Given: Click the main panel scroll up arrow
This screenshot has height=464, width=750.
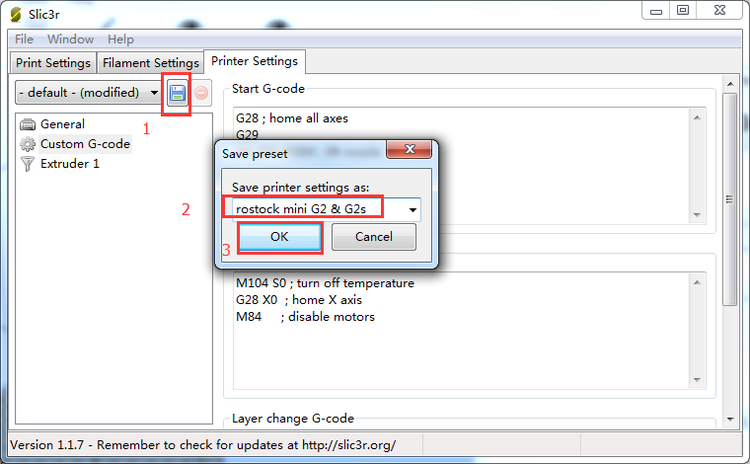Looking at the screenshot, I should click(730, 84).
